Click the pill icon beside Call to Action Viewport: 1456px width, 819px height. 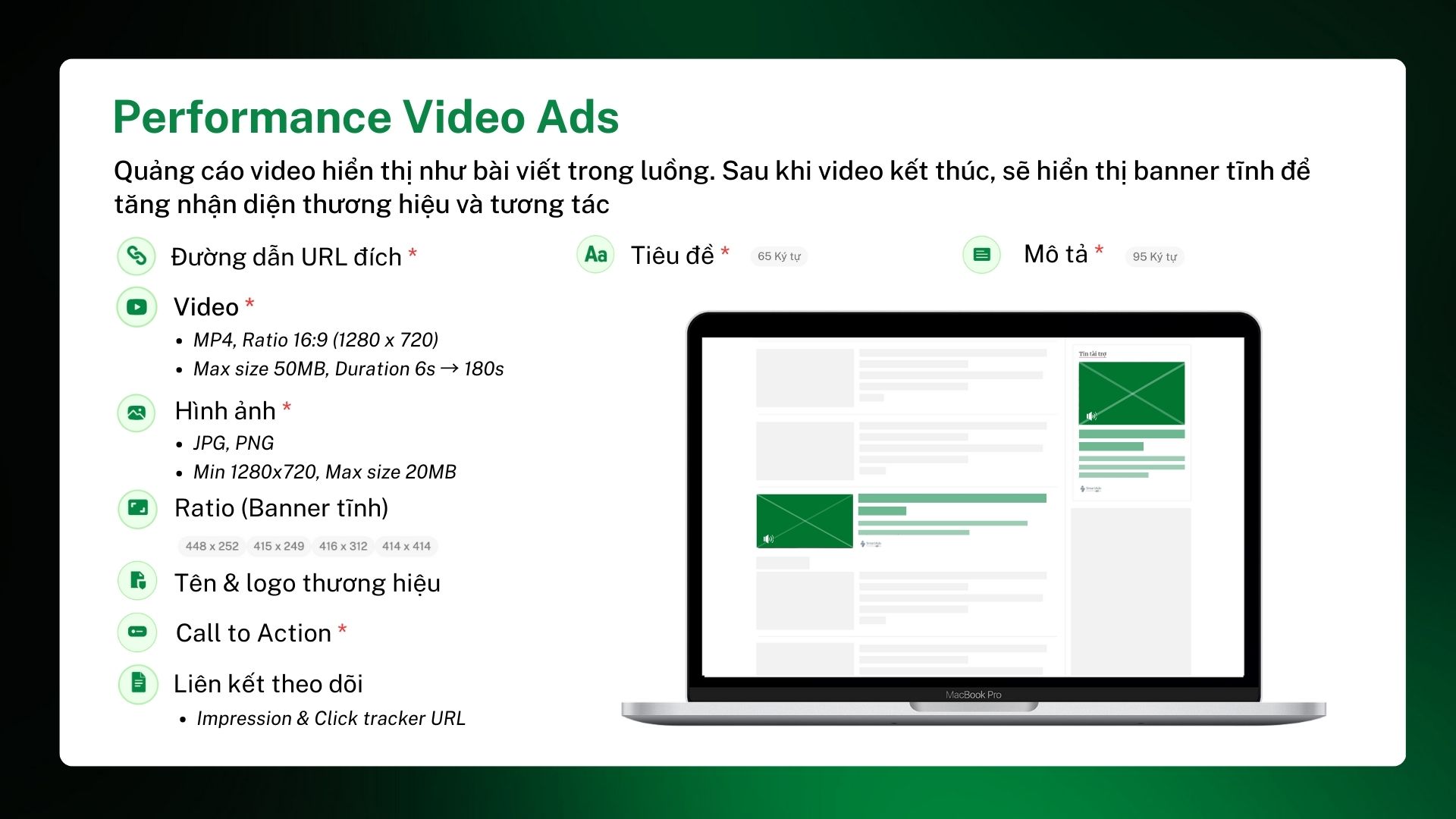pos(137,632)
